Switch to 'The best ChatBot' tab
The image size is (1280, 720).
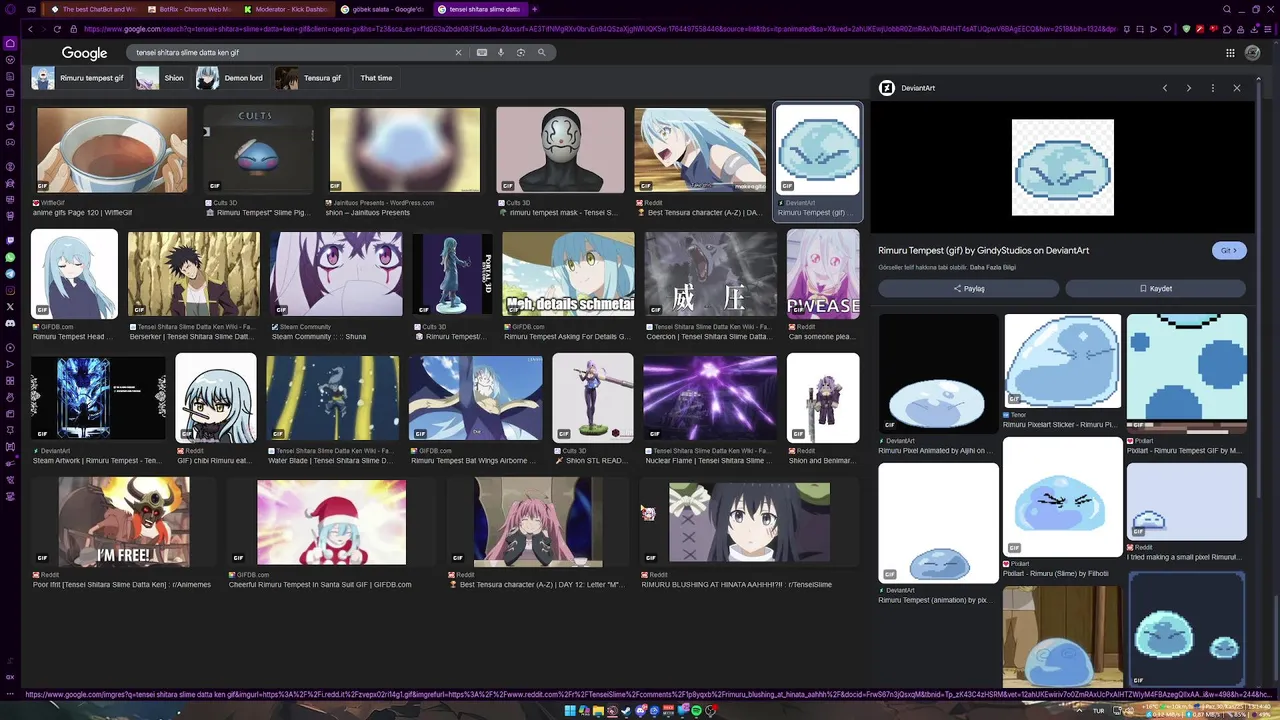point(95,9)
